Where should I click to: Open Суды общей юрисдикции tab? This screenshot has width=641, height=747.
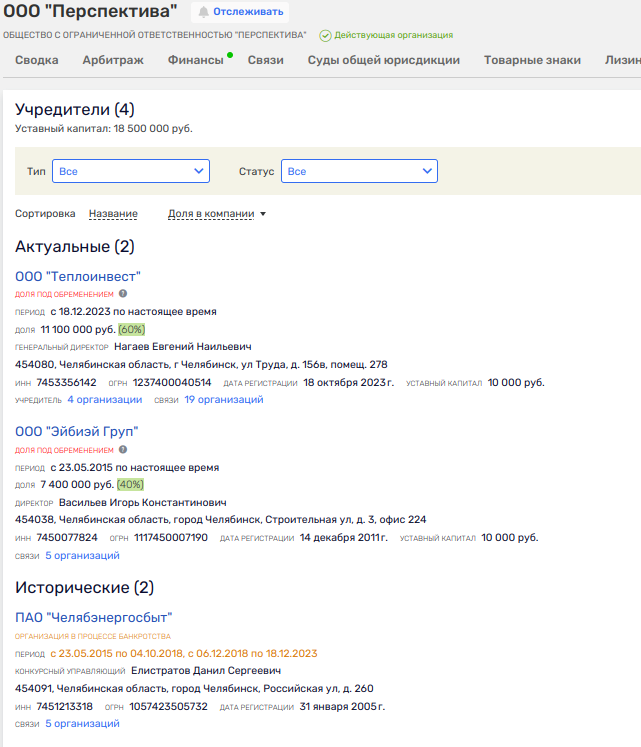tap(384, 60)
